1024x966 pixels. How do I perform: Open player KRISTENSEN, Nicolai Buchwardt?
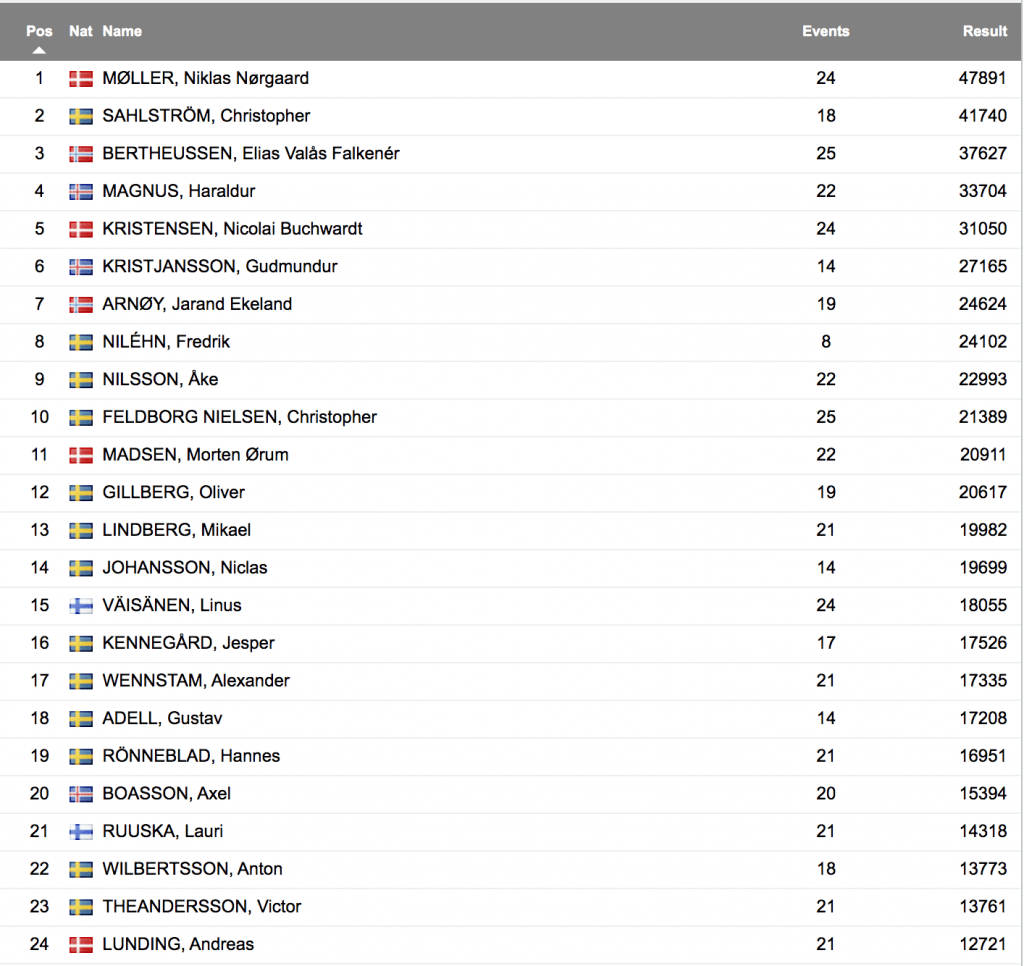[232, 229]
